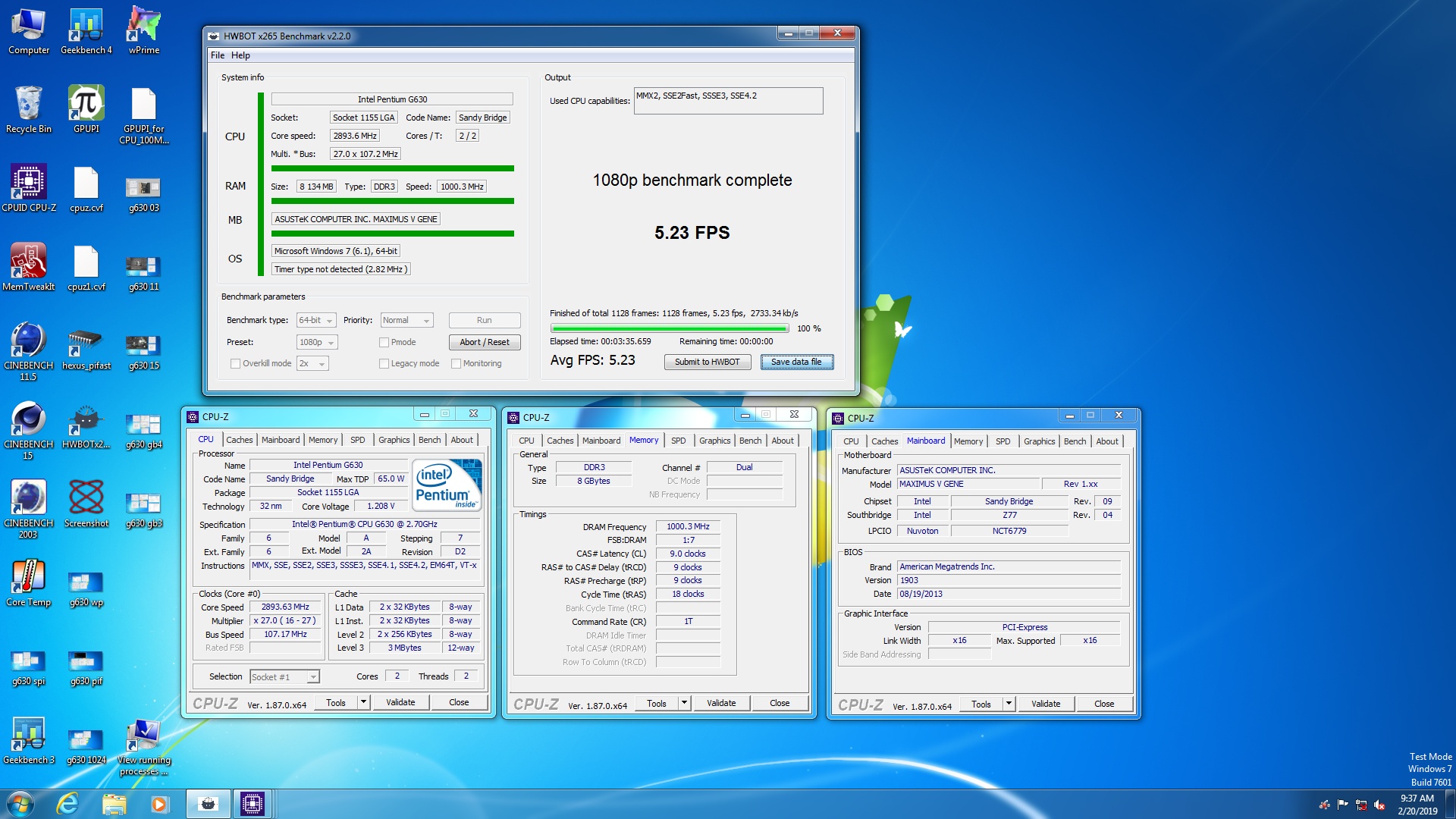Screen dimensions: 1456x819
Task: Open Bench tab in left CPU-Z window
Action: click(429, 440)
